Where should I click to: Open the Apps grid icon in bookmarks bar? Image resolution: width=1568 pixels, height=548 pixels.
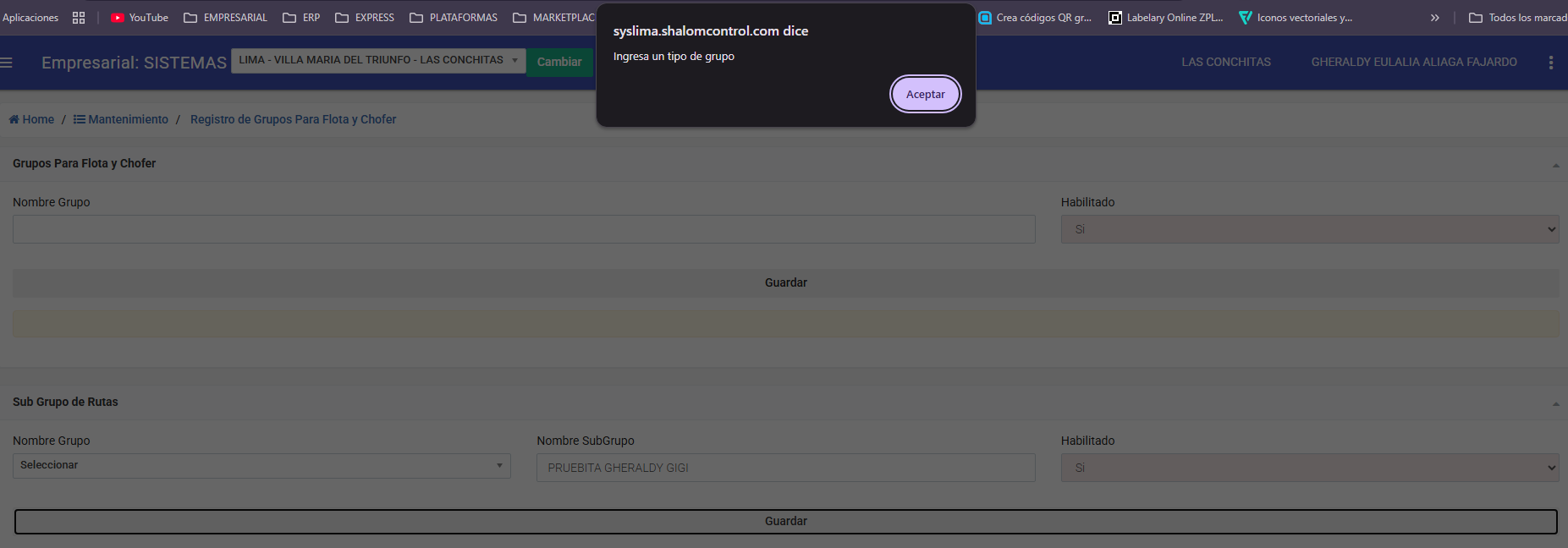[x=79, y=18]
